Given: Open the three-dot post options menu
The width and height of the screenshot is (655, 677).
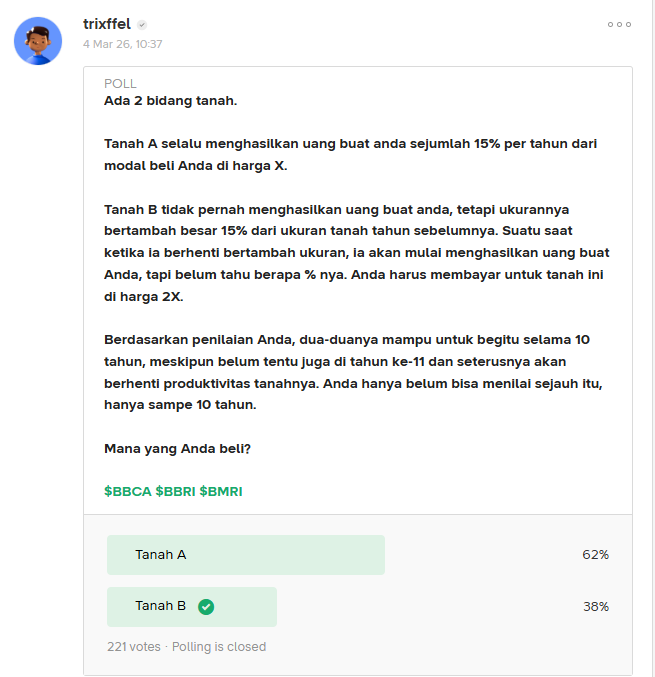Looking at the screenshot, I should coord(619,24).
